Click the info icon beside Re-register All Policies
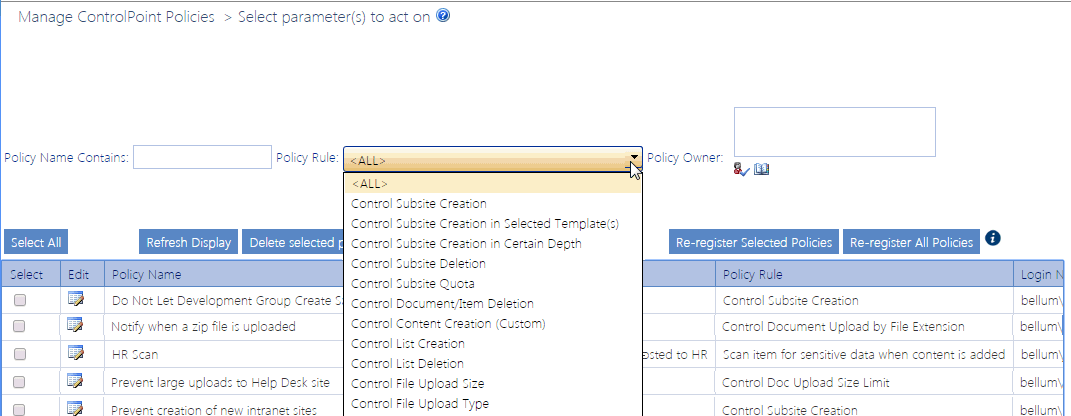This screenshot has height=416, width=1071. click(x=992, y=238)
